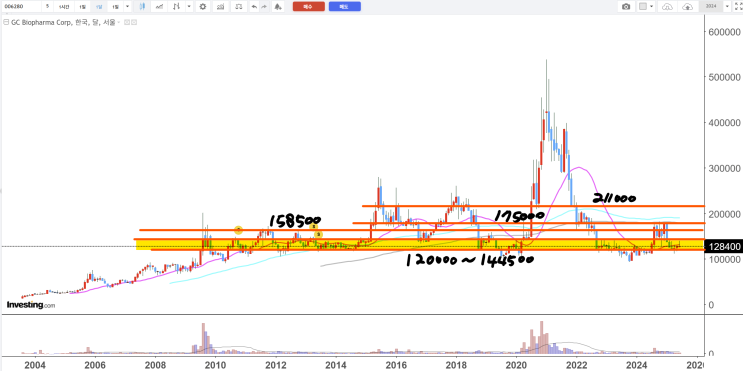Click the symbol search field showing 006280

[x=21, y=7]
